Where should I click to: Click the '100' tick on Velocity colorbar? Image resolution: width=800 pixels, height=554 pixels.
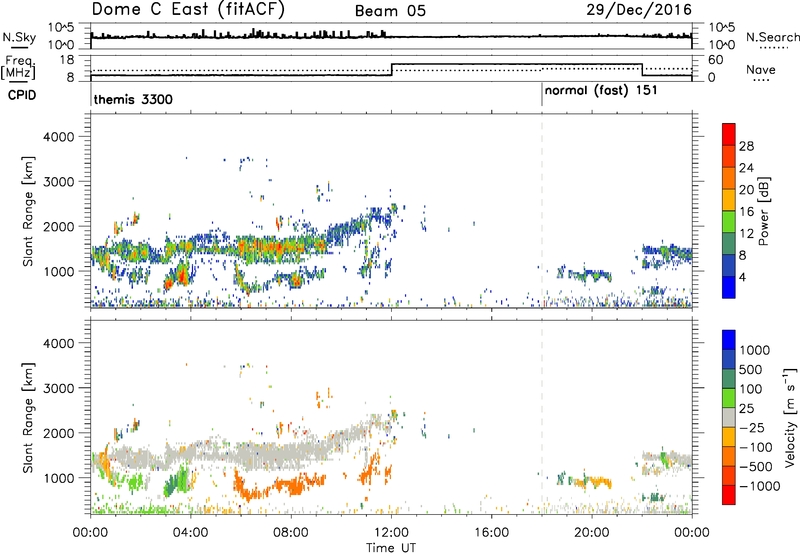click(x=751, y=389)
